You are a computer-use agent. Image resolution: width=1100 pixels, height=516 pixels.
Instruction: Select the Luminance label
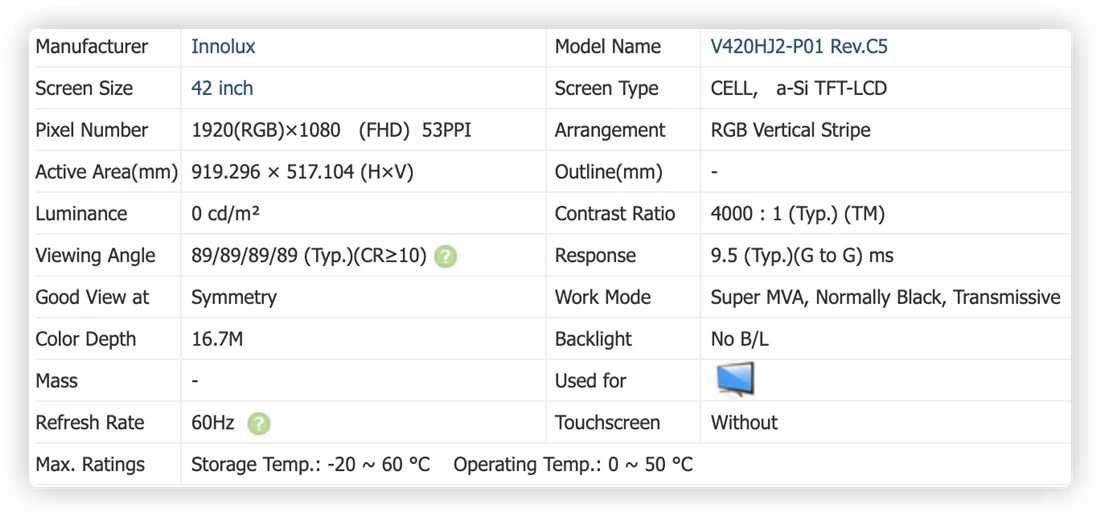(x=81, y=214)
